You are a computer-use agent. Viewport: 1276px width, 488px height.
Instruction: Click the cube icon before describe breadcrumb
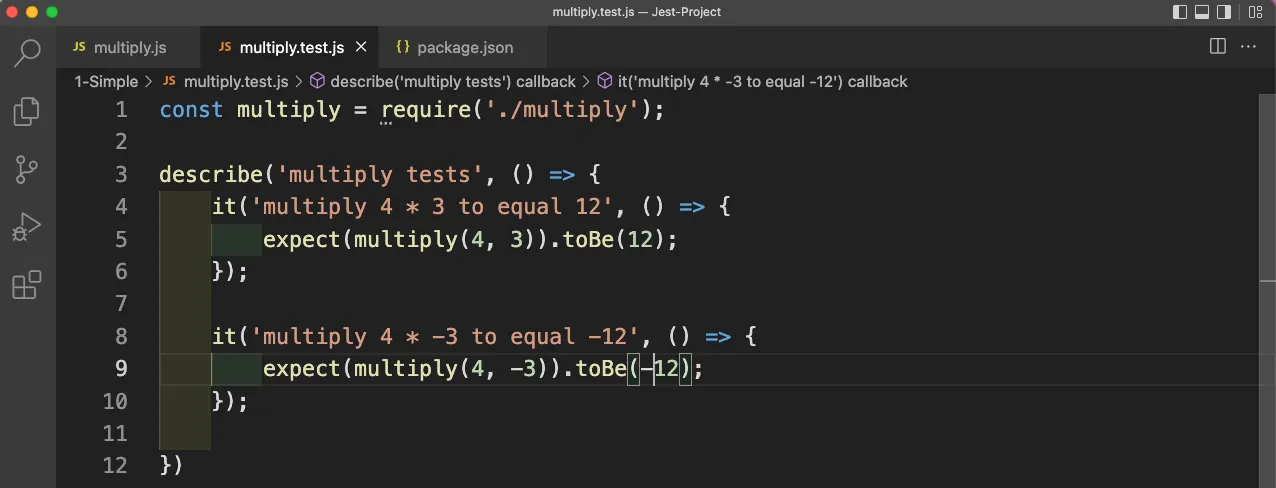point(317,81)
